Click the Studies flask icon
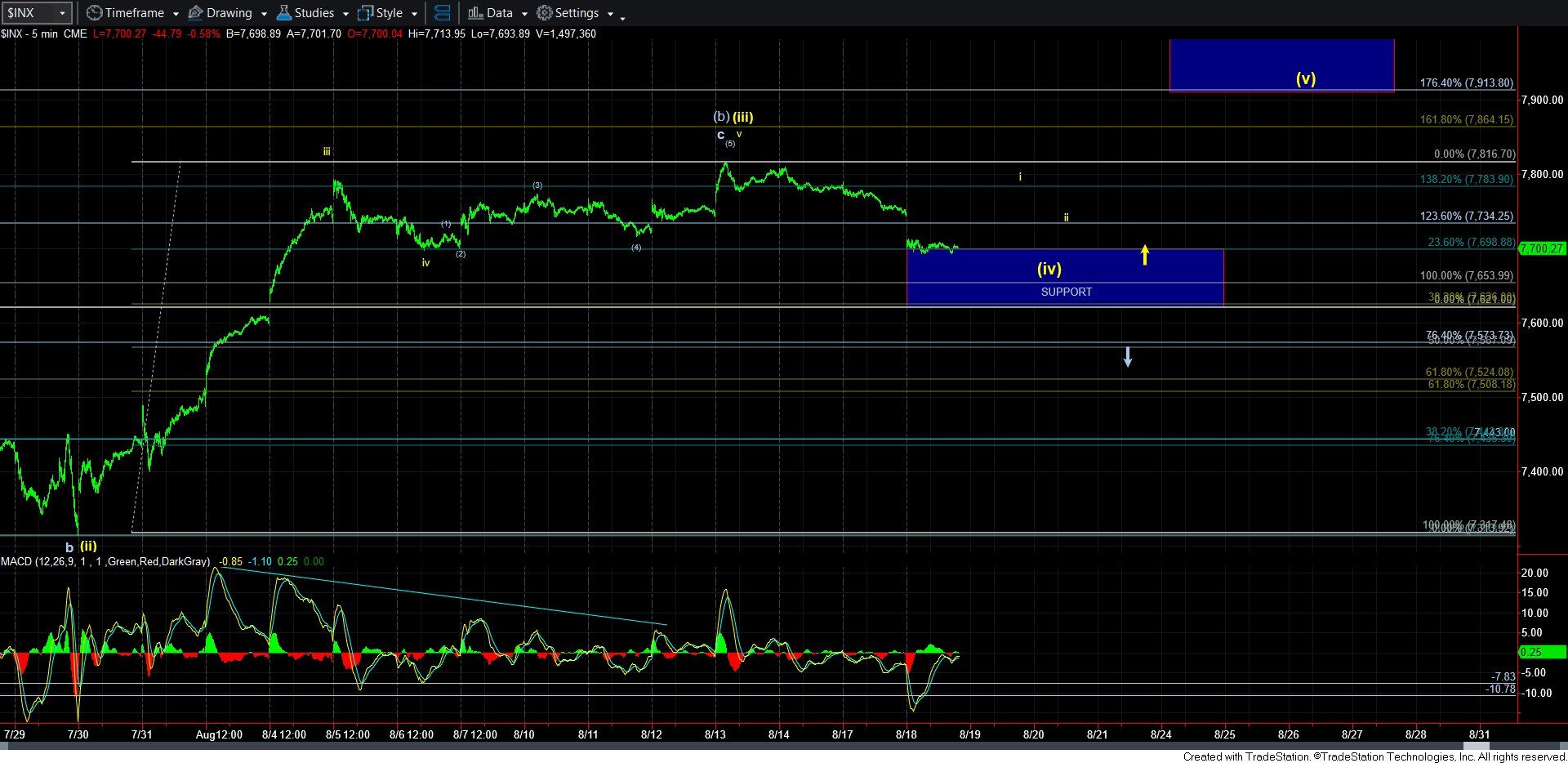Viewport: 1568px width, 763px height. 284,13
